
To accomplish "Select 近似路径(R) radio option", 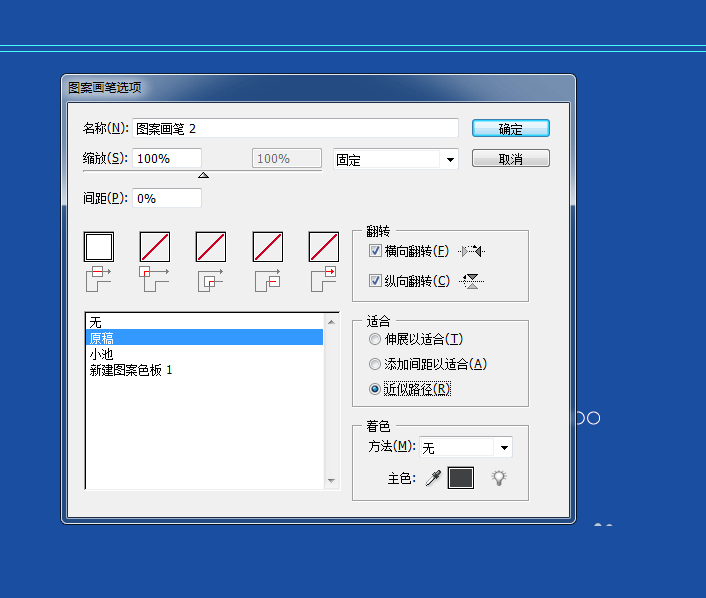I will tap(375, 389).
